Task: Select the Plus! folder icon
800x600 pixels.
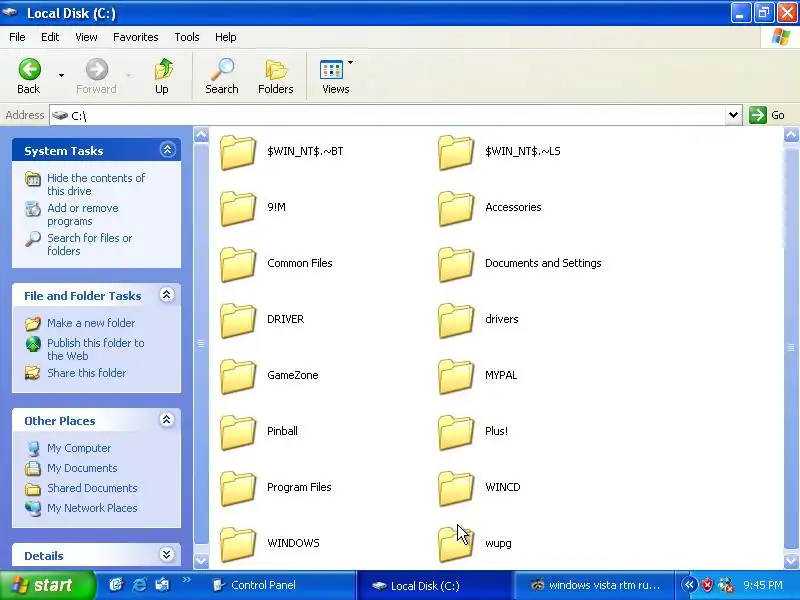Action: (x=456, y=433)
